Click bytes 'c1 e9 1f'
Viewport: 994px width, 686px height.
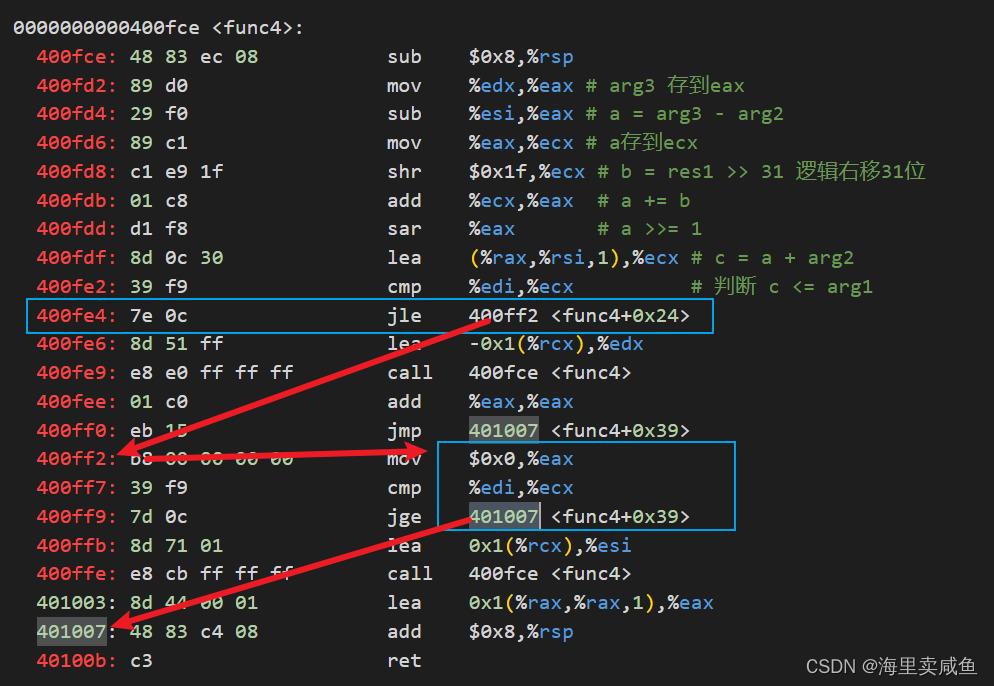(176, 172)
